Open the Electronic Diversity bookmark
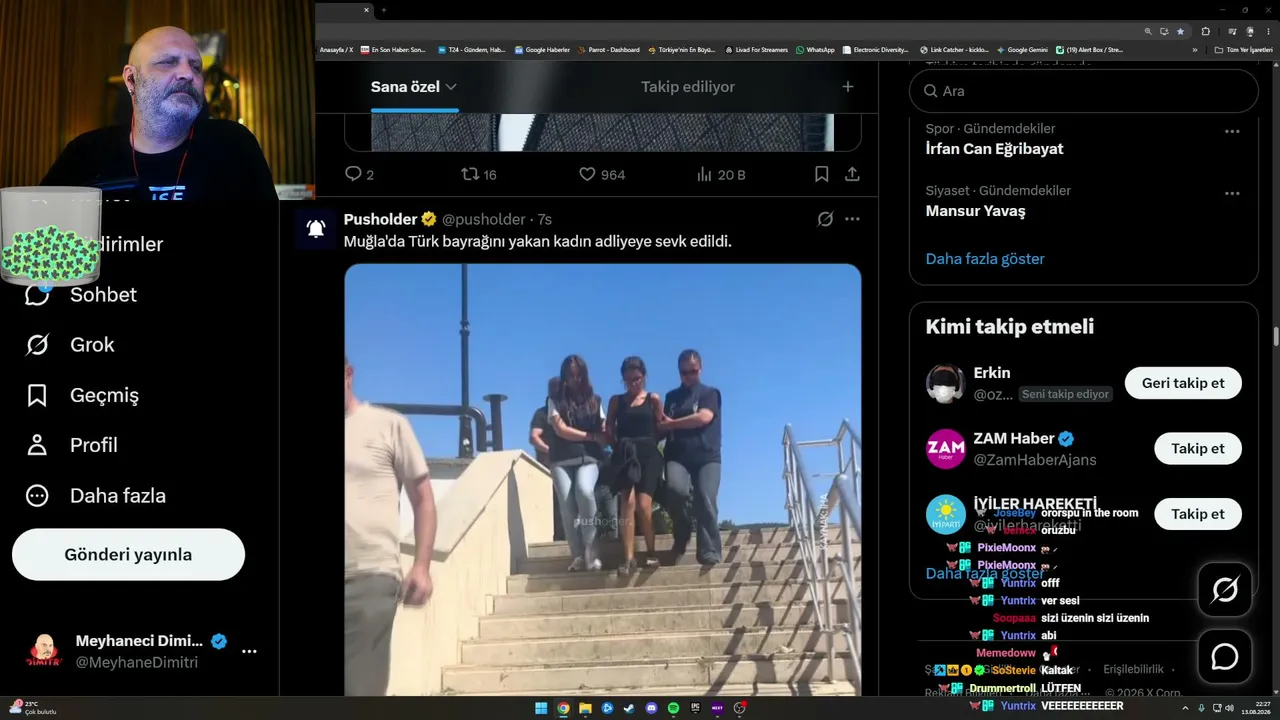This screenshot has width=1280, height=720. [x=874, y=50]
